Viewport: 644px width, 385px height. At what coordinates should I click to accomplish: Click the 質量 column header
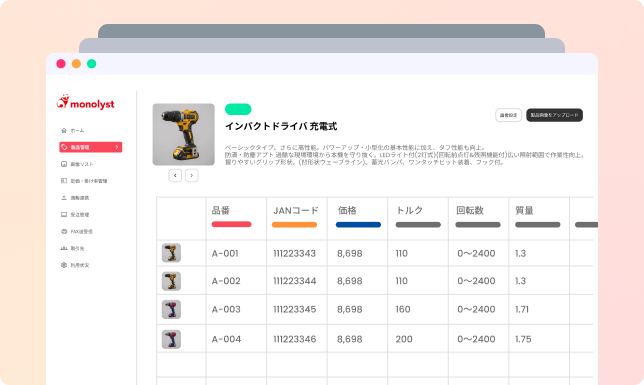point(524,210)
